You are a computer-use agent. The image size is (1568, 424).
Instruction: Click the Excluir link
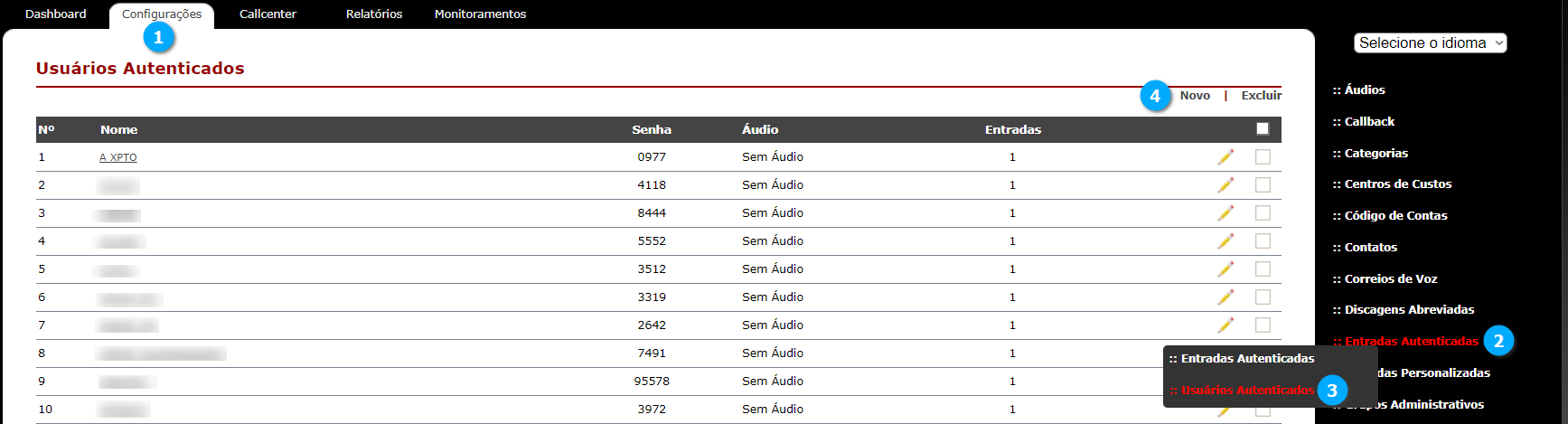(1261, 96)
